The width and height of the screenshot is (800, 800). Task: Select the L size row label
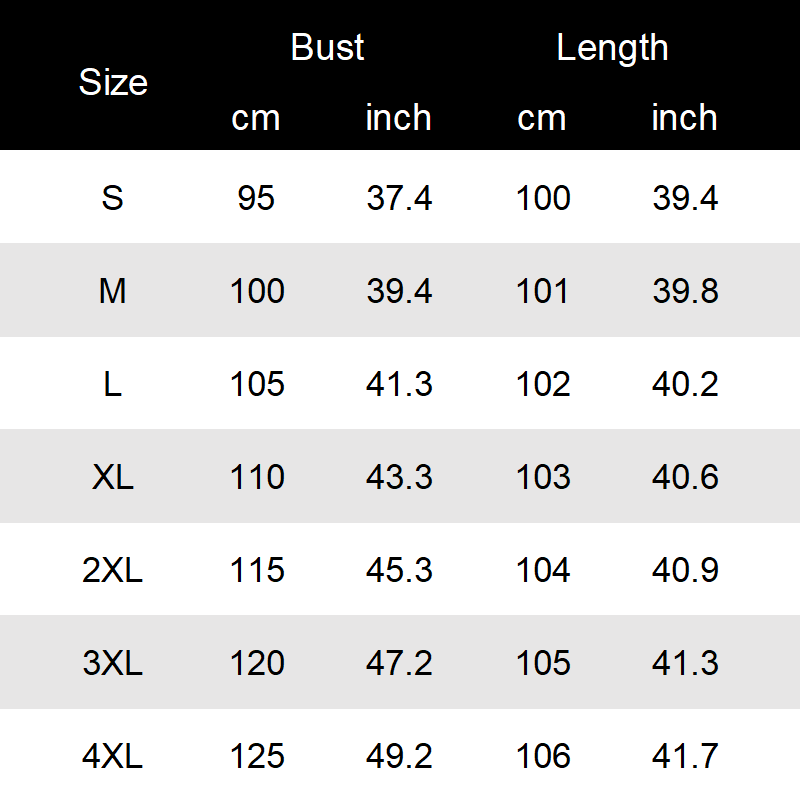click(x=113, y=384)
